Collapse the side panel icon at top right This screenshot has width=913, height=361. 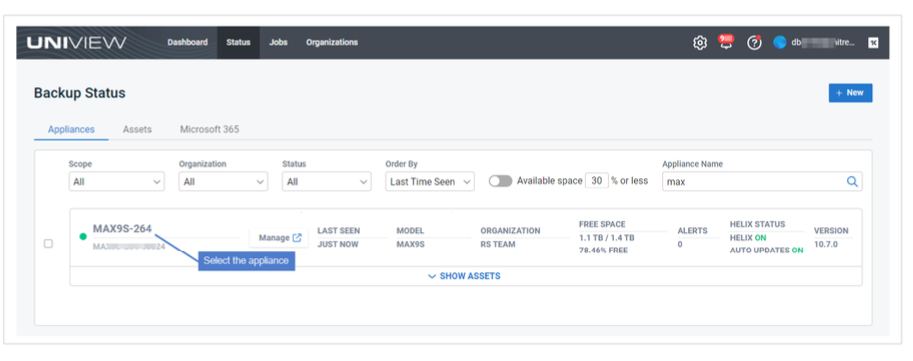click(x=873, y=43)
